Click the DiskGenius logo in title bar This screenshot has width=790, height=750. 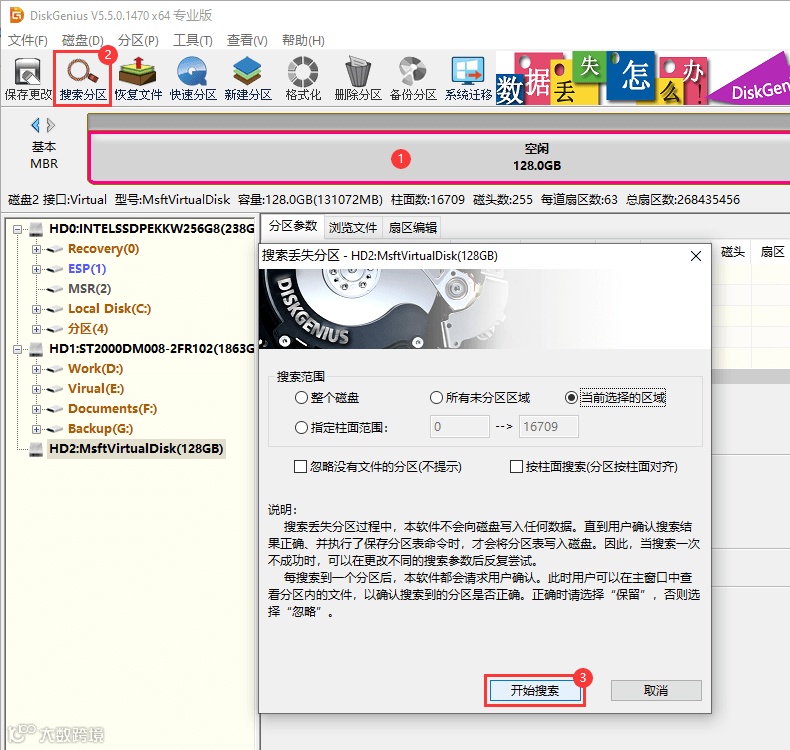[17, 15]
